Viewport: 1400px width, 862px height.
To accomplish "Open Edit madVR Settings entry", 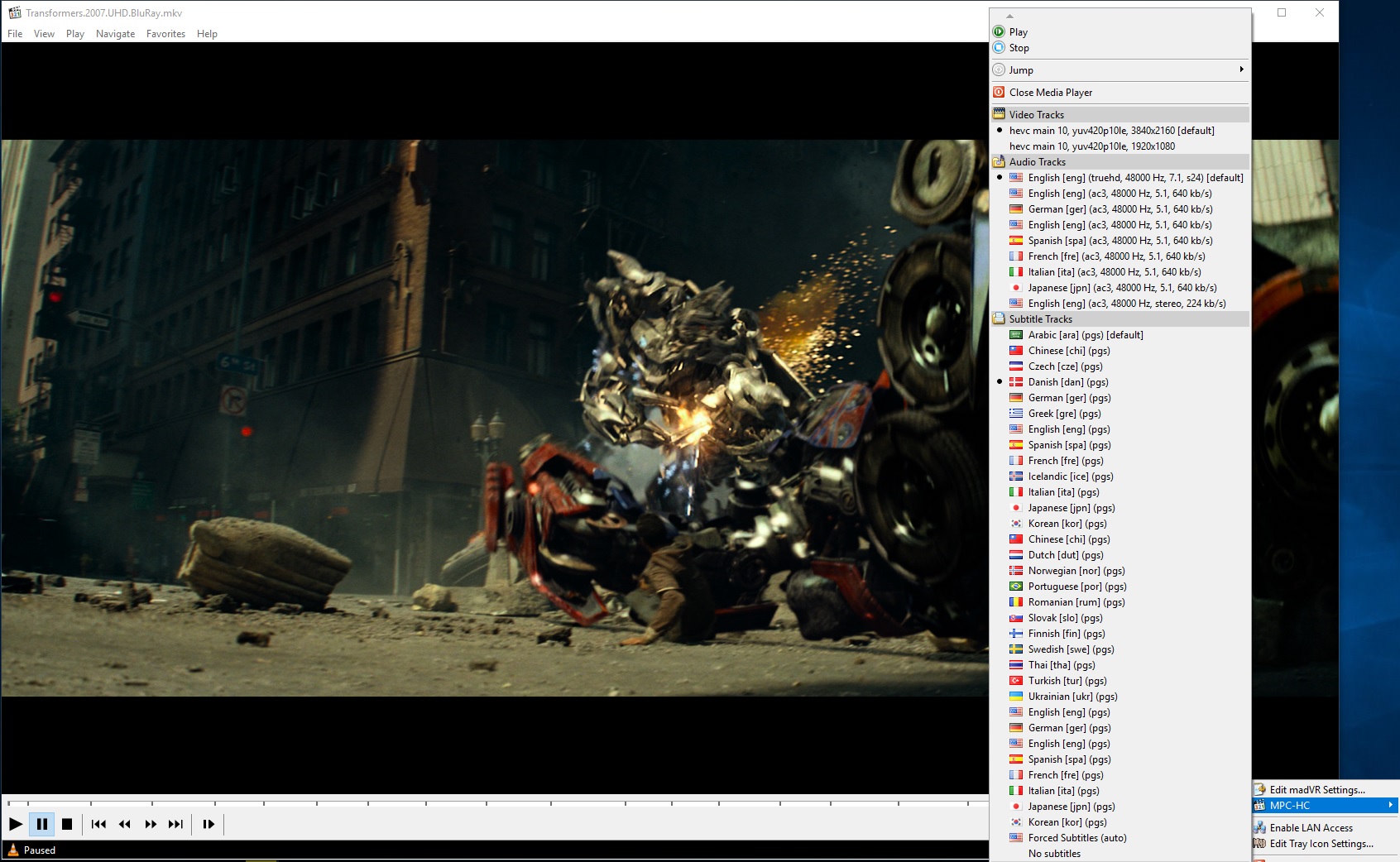I will tap(1325, 790).
